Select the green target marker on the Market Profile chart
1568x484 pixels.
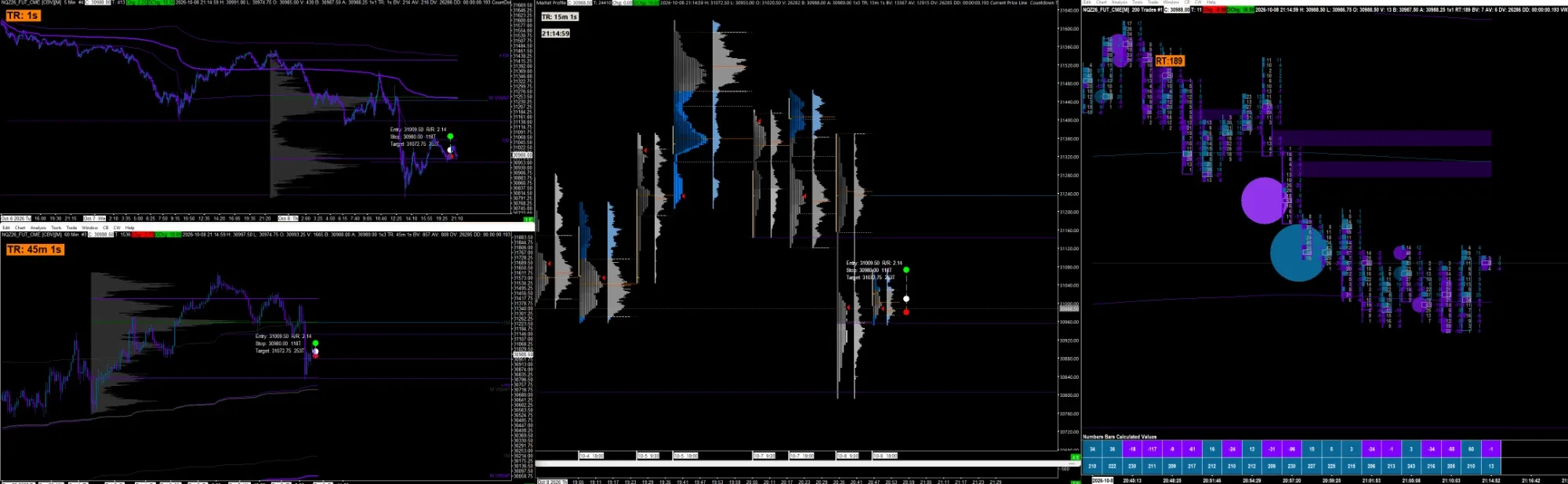click(x=906, y=270)
